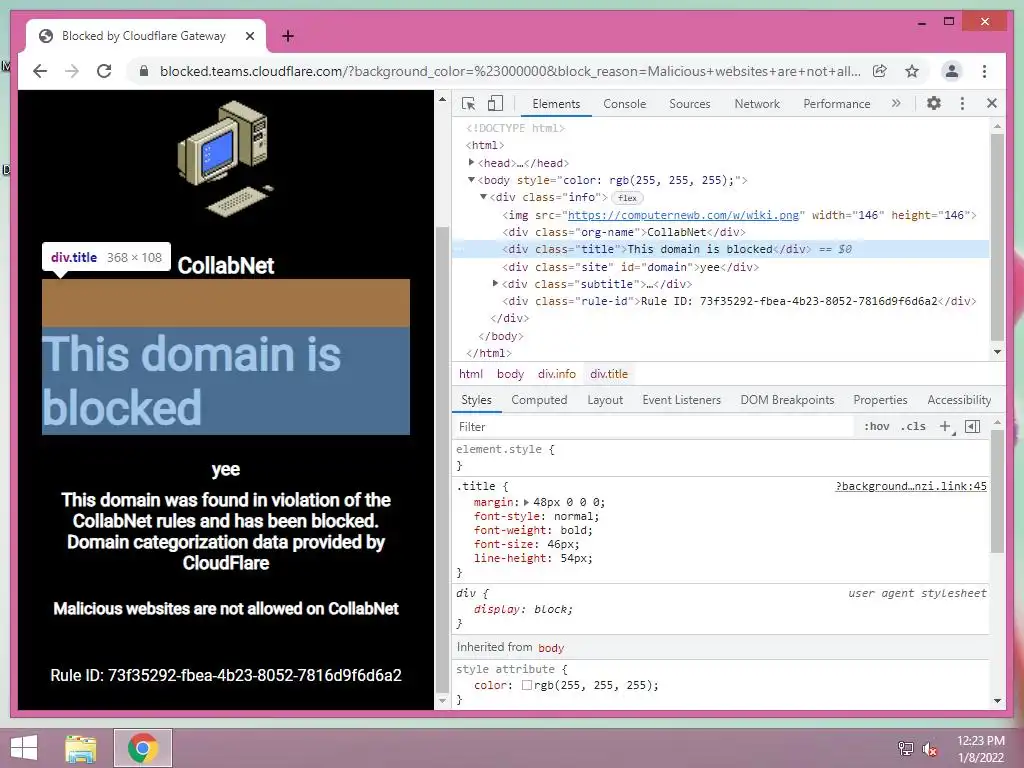Collapse the div class info node
This screenshot has width=1024, height=768.
pos(483,197)
